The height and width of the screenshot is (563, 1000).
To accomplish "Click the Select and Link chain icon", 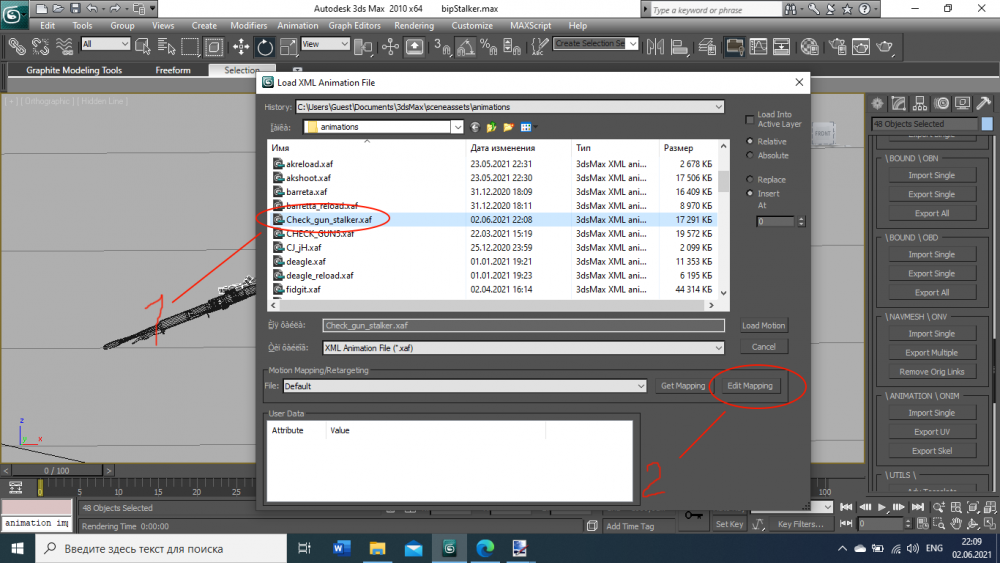I will coord(17,46).
